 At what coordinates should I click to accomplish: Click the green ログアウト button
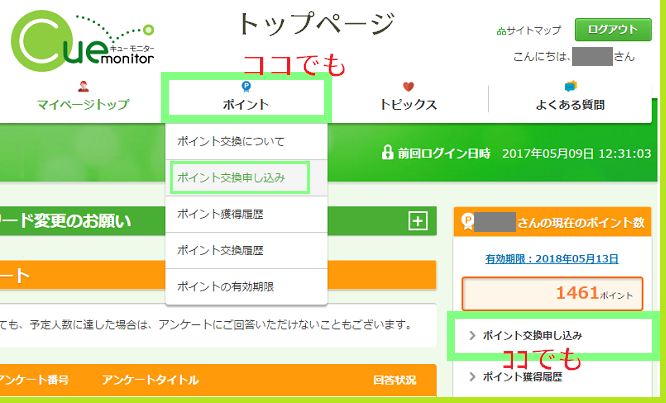pyautogui.click(x=613, y=29)
